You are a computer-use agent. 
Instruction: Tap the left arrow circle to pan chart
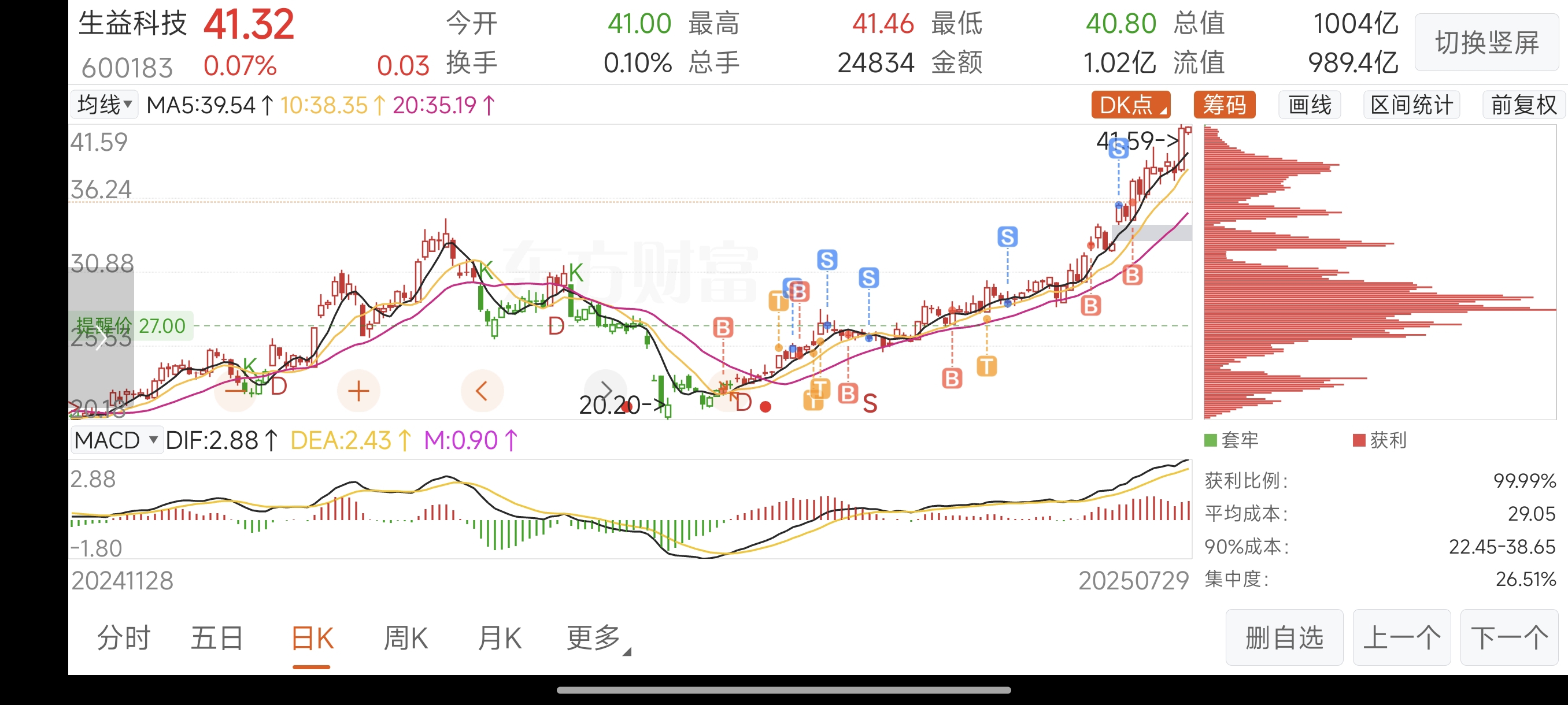tap(482, 391)
